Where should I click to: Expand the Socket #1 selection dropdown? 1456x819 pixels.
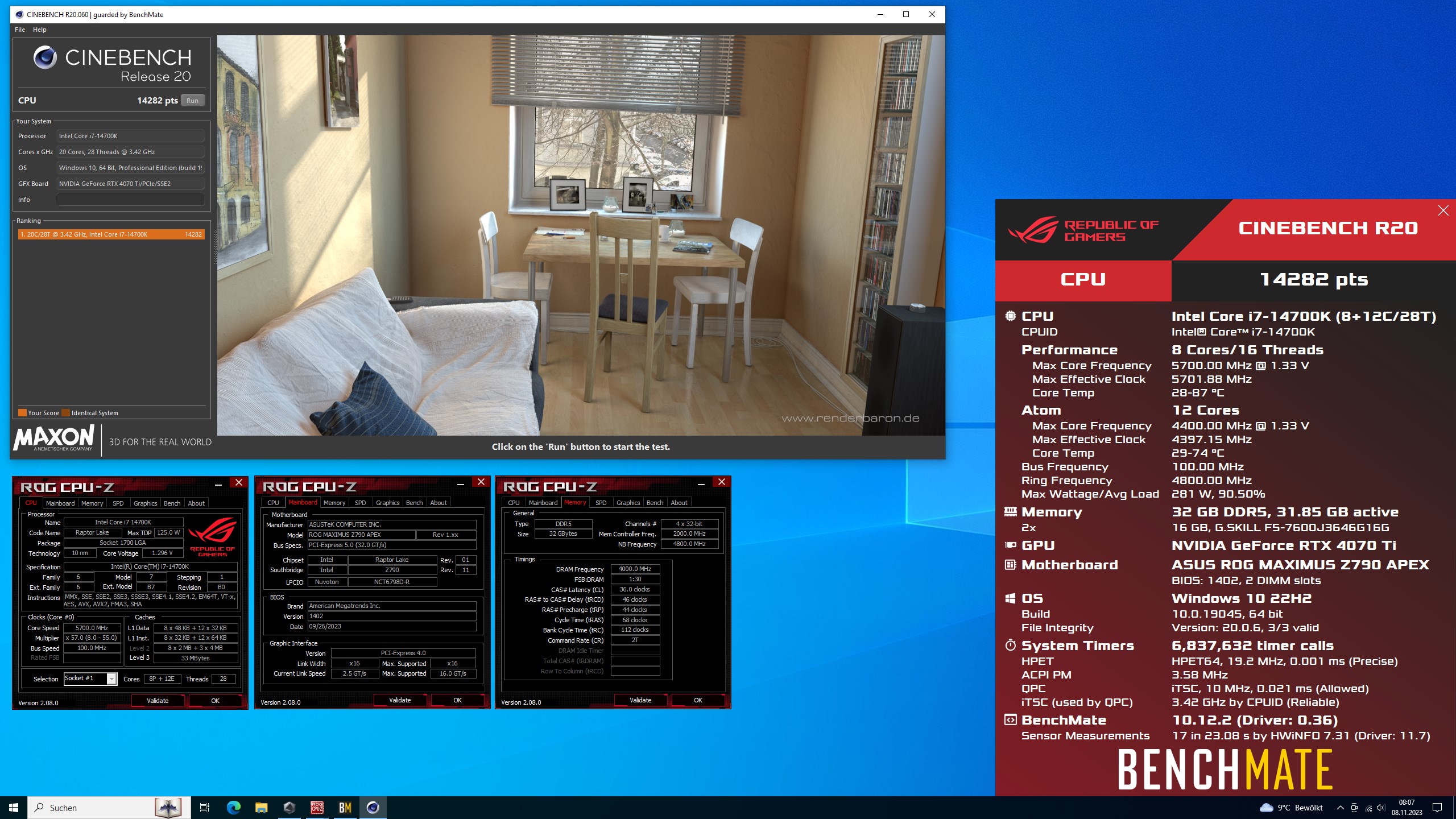point(111,679)
